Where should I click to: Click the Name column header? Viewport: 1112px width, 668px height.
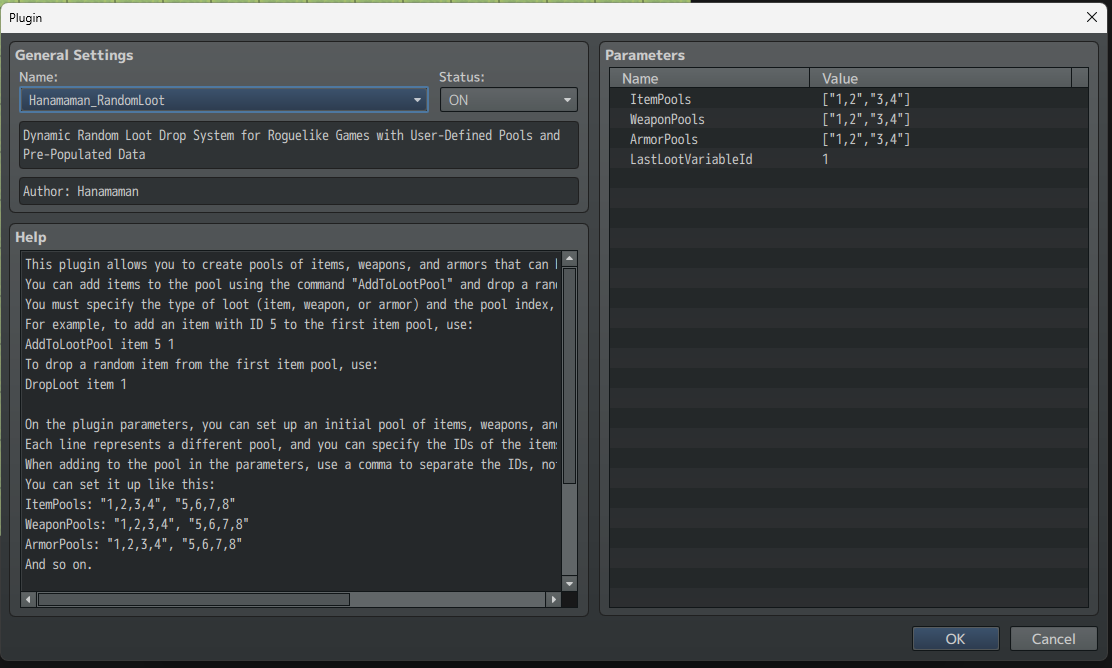click(710, 78)
